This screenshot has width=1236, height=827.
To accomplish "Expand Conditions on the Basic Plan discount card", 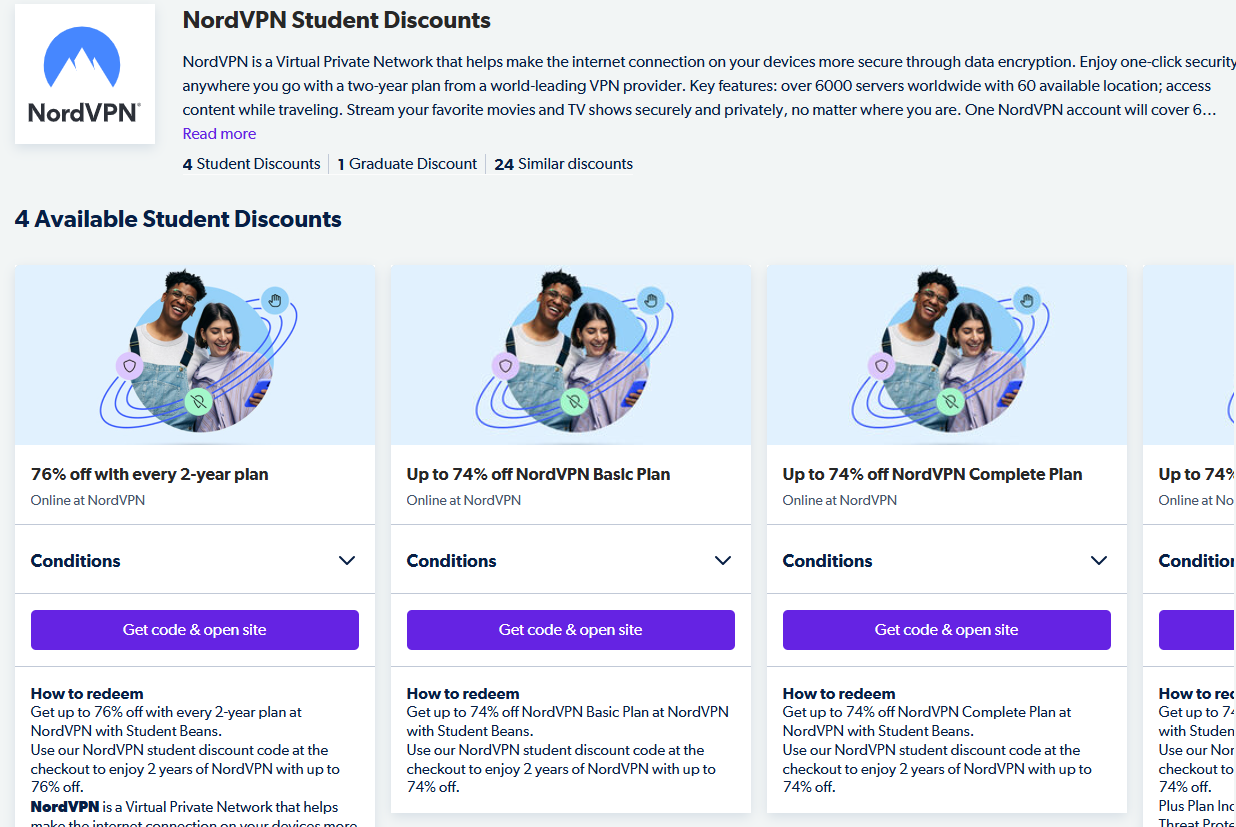I will [570, 560].
